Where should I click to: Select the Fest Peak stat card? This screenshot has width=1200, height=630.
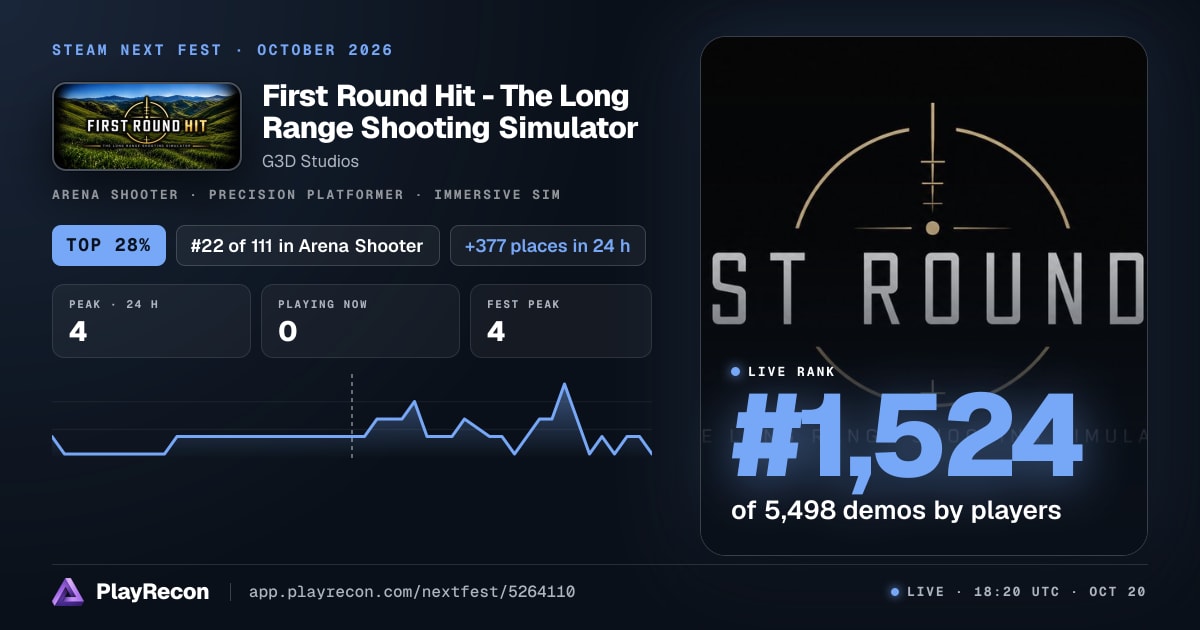point(561,321)
